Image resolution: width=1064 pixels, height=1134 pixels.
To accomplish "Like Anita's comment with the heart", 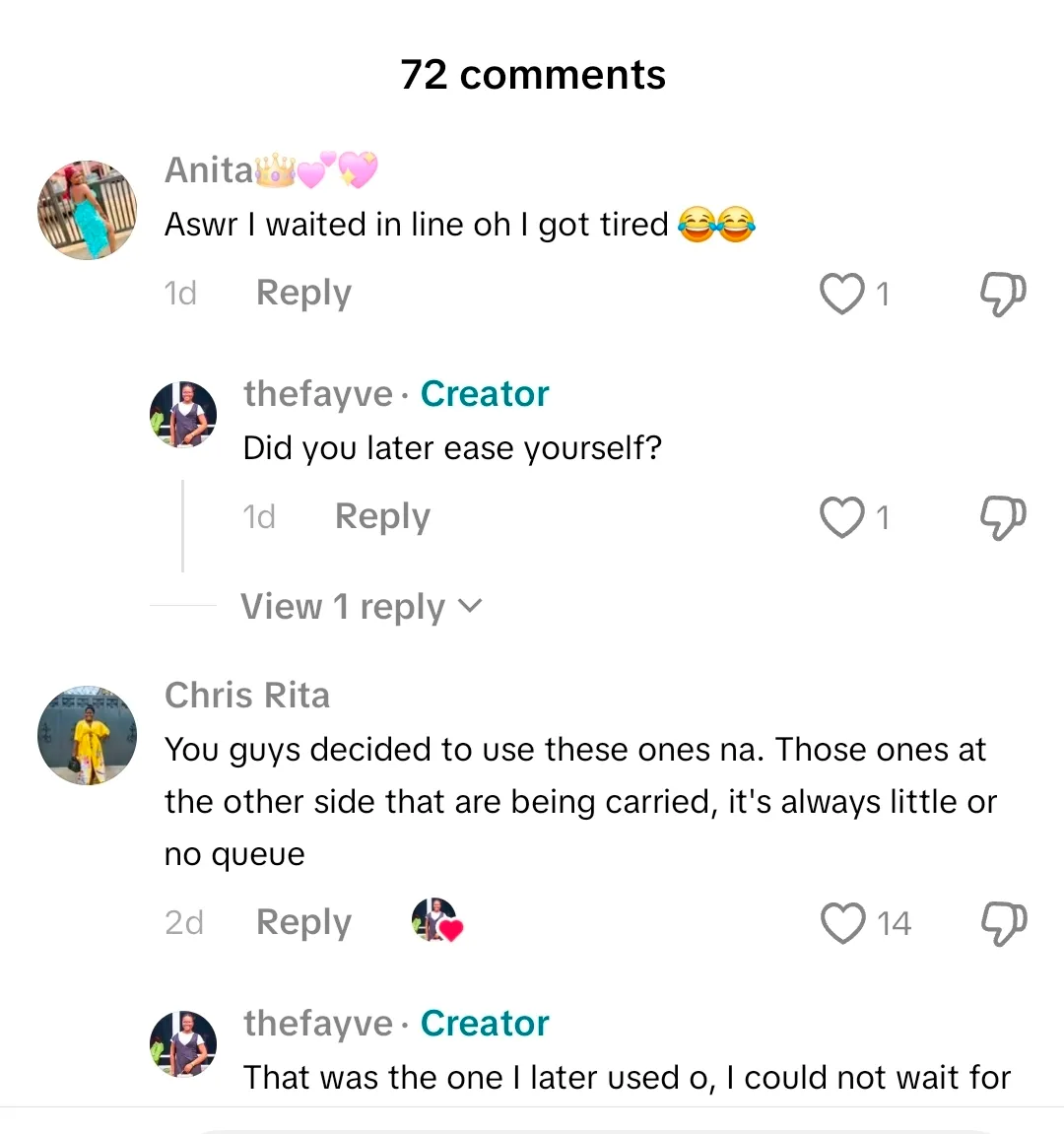I will (x=842, y=294).
